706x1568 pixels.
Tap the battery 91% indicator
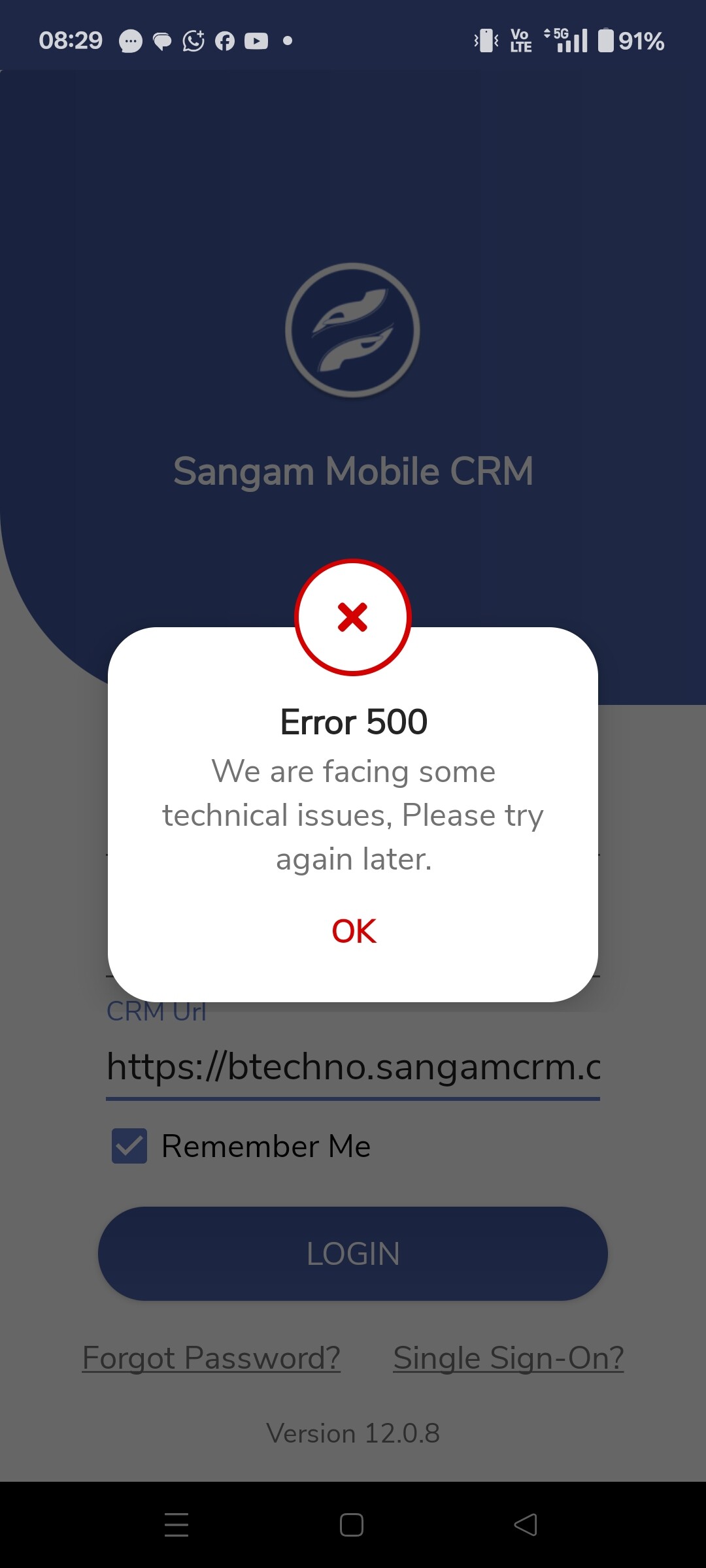coord(631,41)
